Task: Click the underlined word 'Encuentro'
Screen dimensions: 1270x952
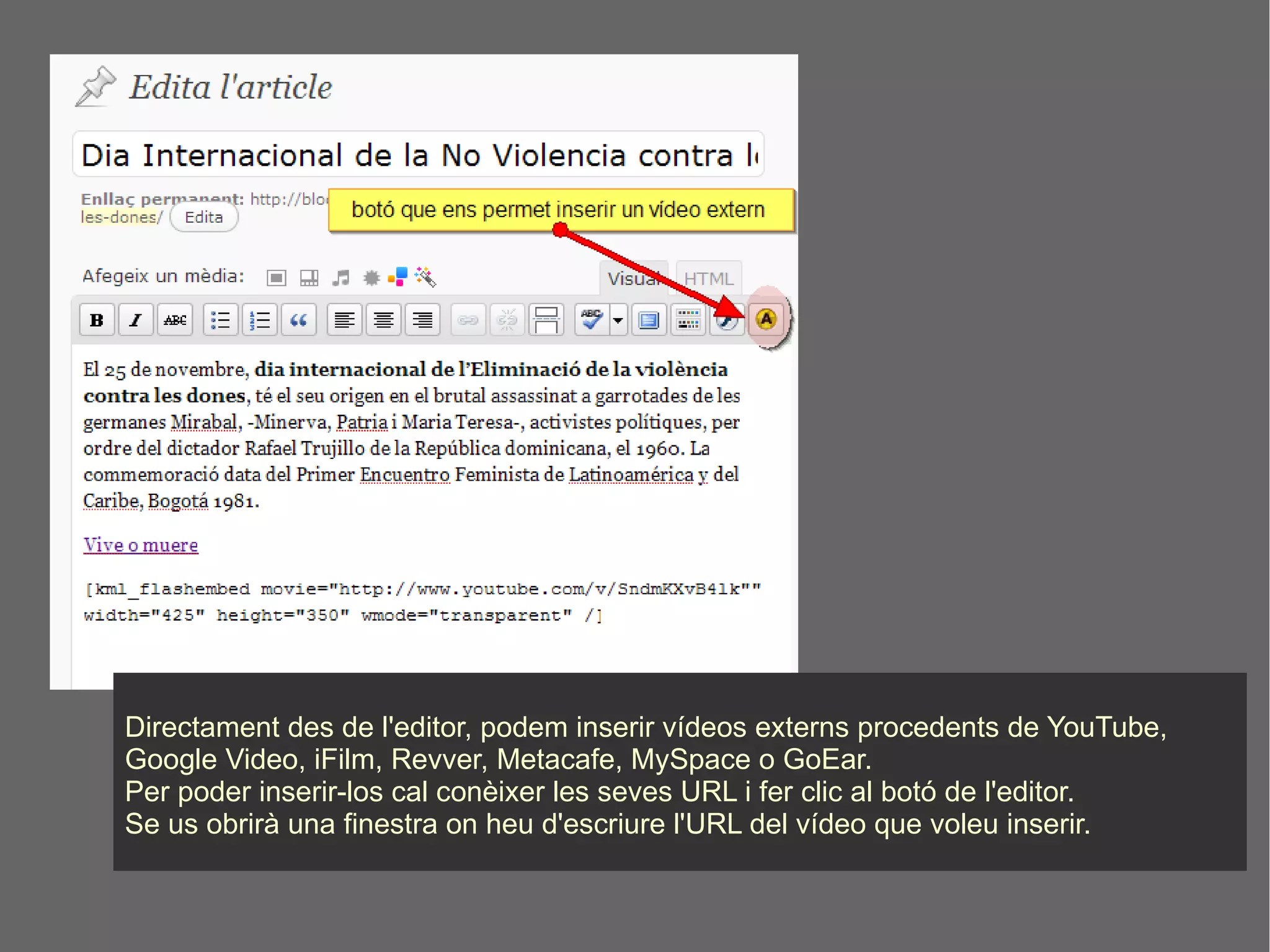Action: 405,474
